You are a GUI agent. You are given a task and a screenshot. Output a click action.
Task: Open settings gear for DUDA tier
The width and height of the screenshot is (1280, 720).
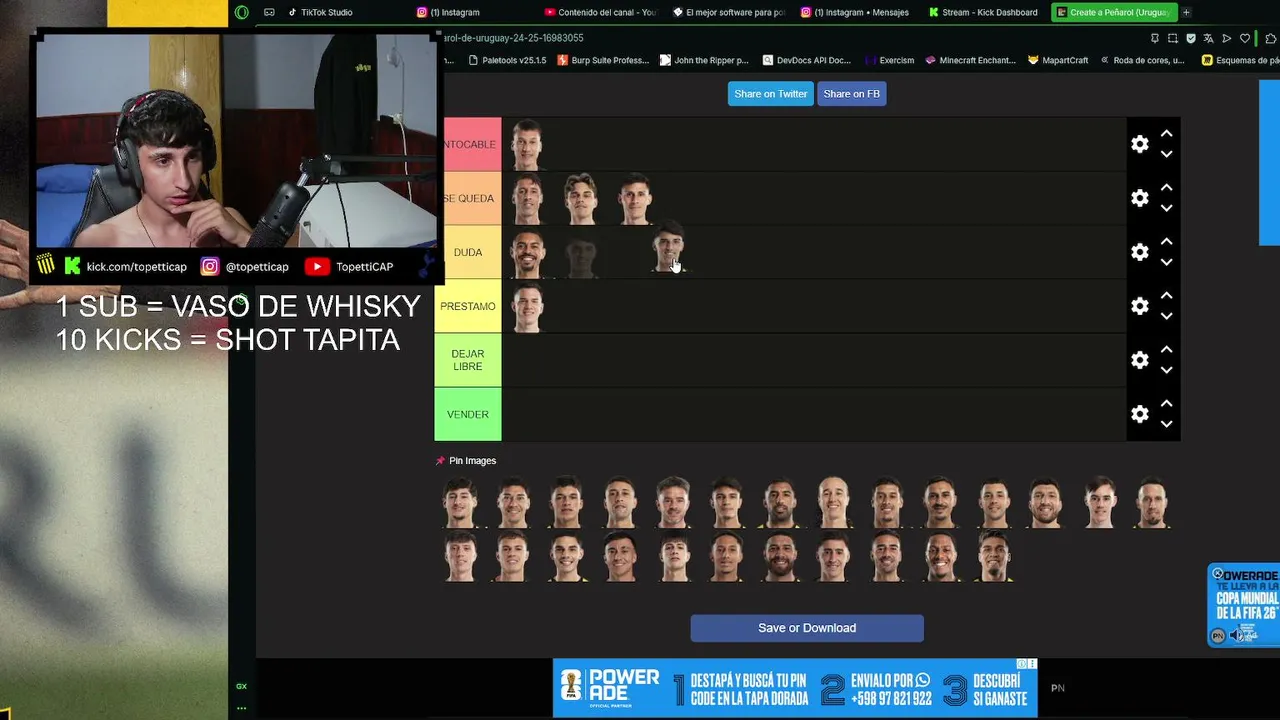(1140, 252)
